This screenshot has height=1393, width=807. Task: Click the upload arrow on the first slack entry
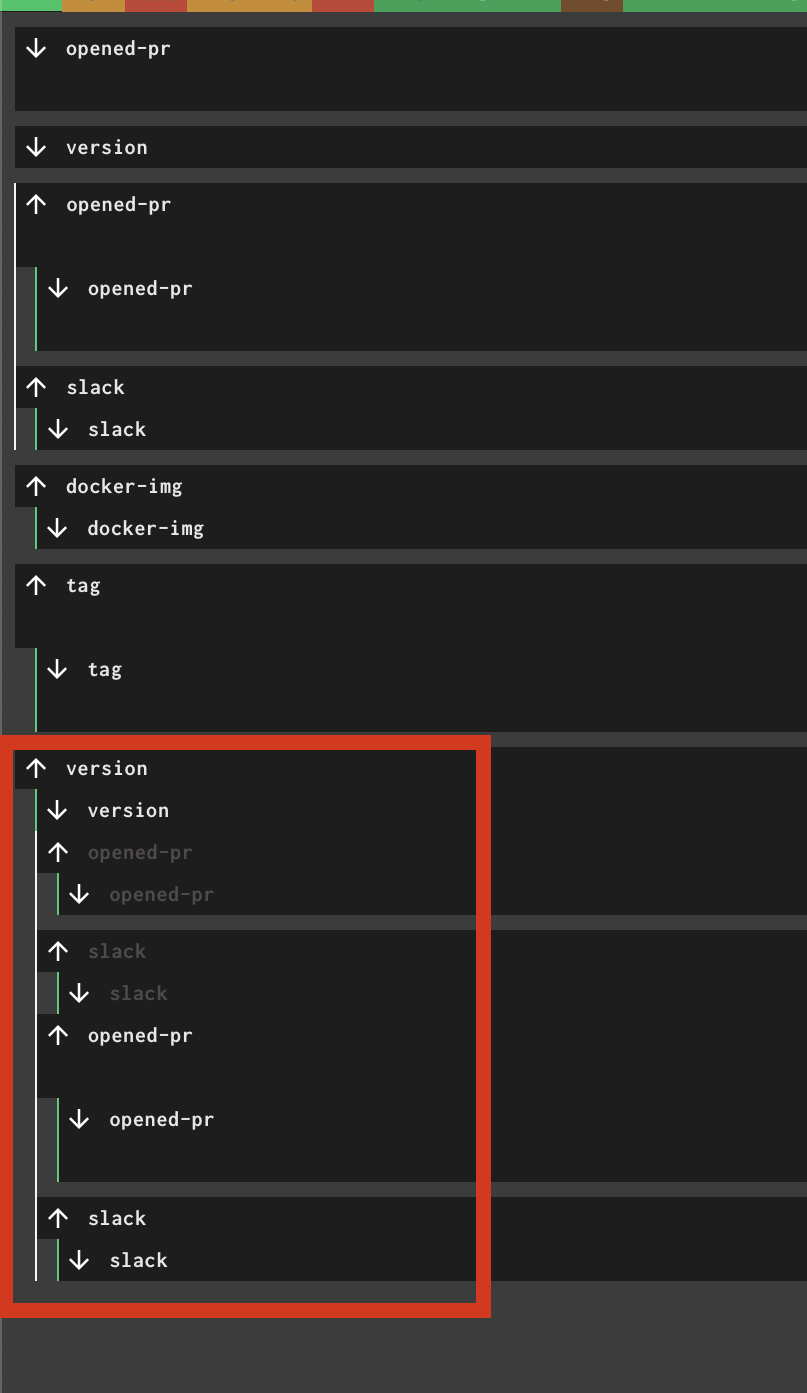click(x=36, y=386)
